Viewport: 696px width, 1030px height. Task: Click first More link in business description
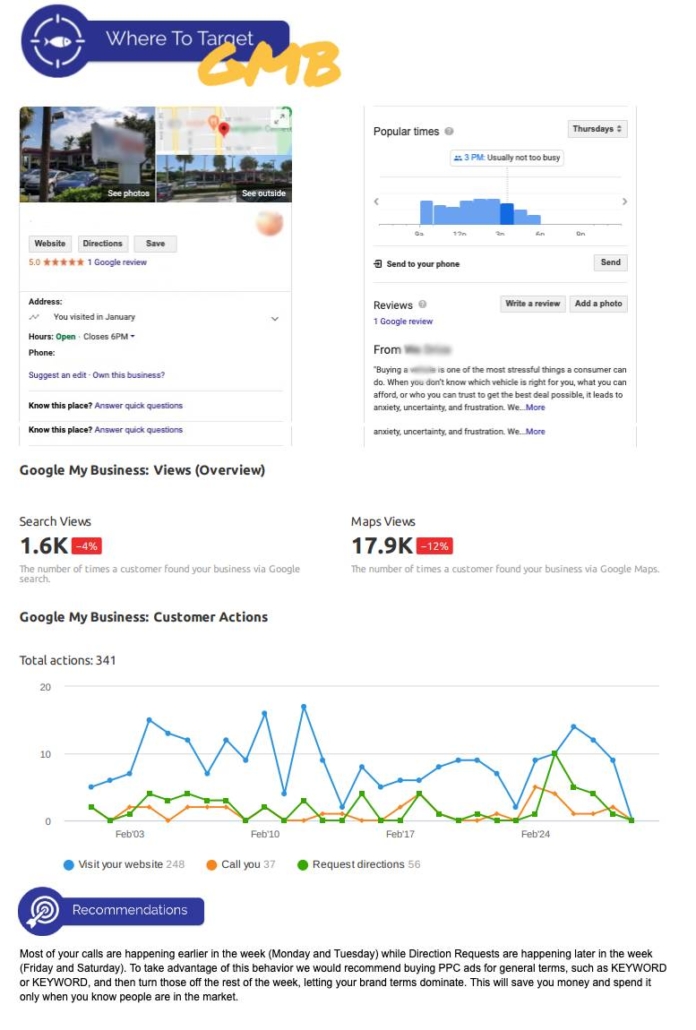pyautogui.click(x=535, y=407)
